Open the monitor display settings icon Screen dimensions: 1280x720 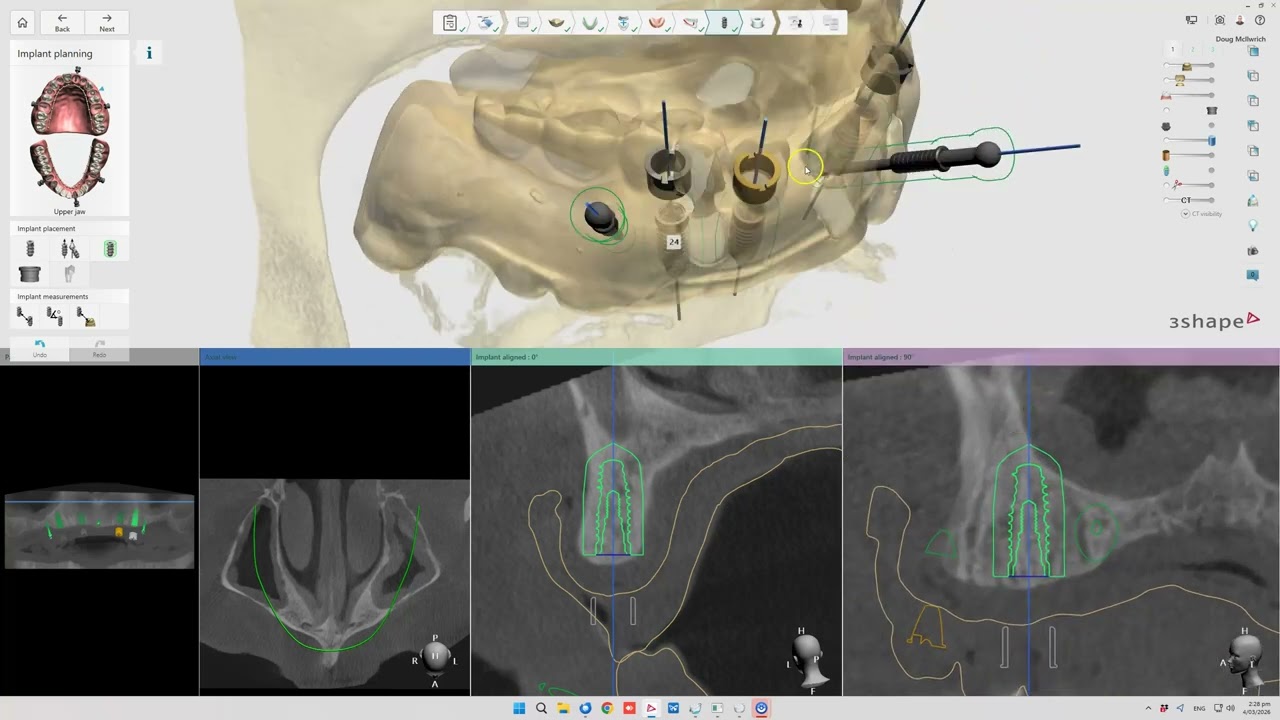pos(1192,20)
